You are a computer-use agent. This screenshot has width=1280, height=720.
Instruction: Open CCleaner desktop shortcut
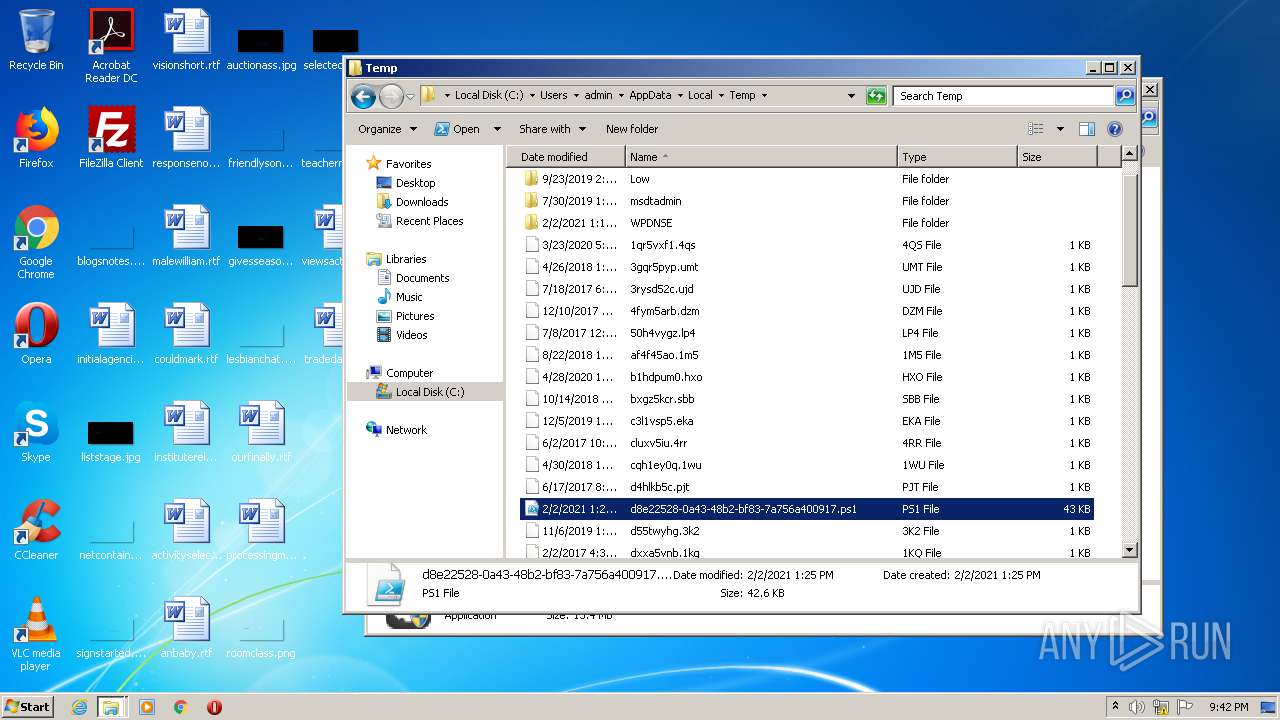tap(36, 529)
